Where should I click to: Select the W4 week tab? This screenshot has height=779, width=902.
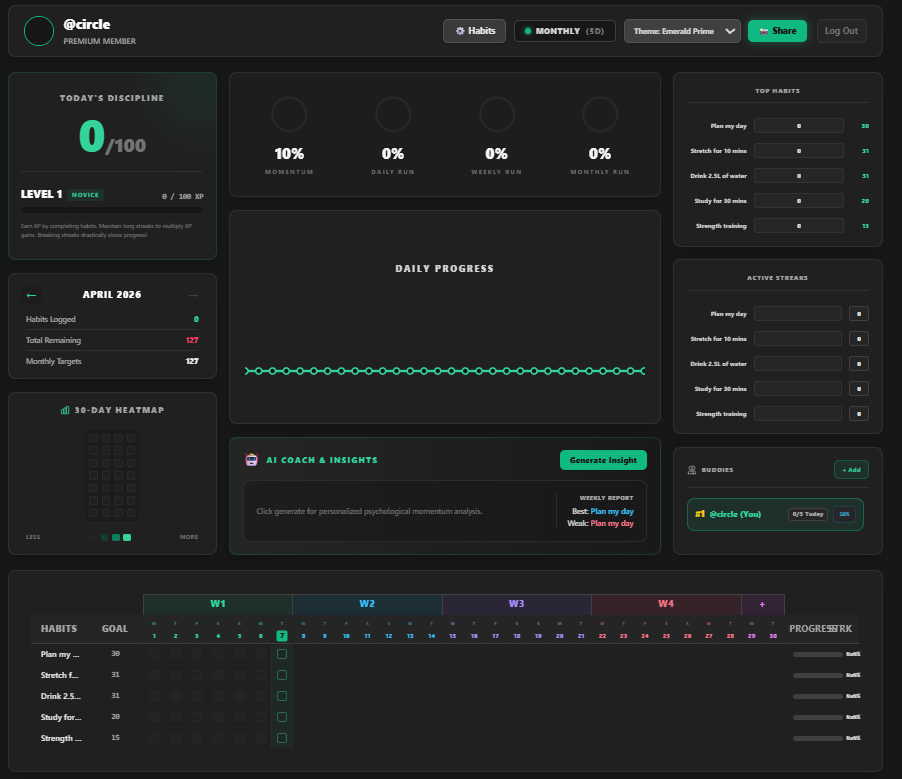click(x=666, y=604)
